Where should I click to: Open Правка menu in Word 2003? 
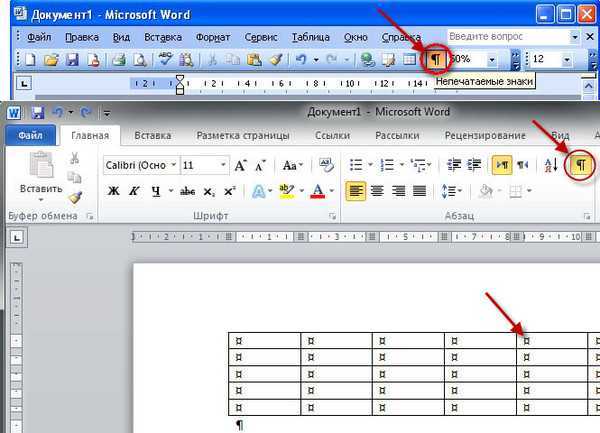coord(82,37)
